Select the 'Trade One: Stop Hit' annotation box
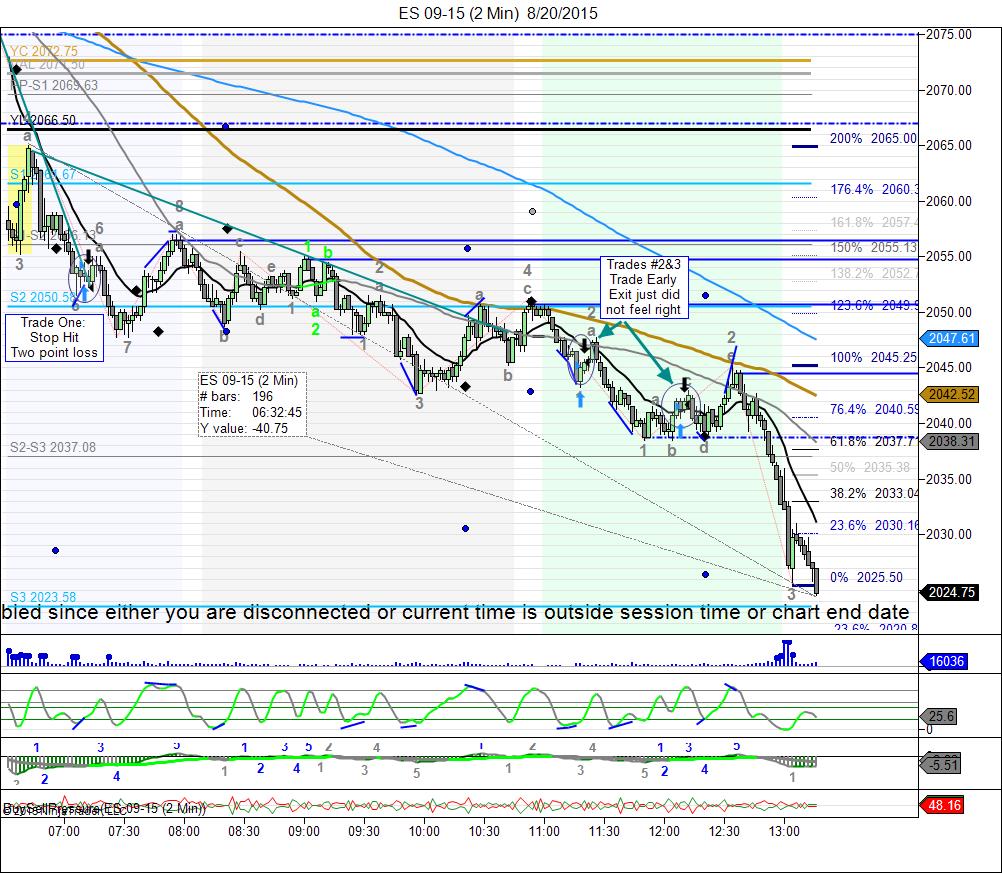The image size is (1002, 873). tap(54, 337)
